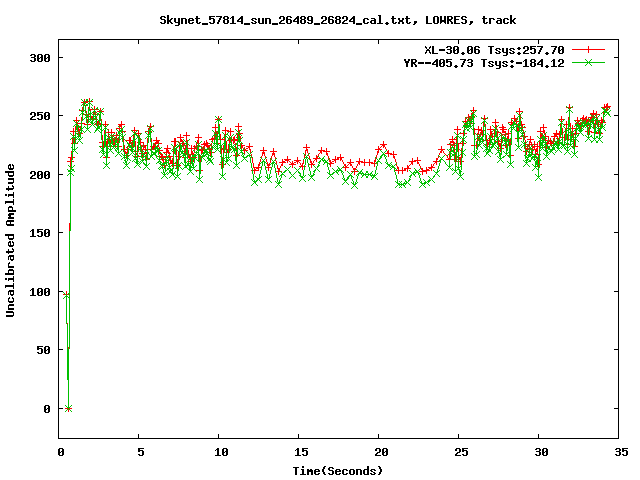Click the y-axis tick label 50

43,350
